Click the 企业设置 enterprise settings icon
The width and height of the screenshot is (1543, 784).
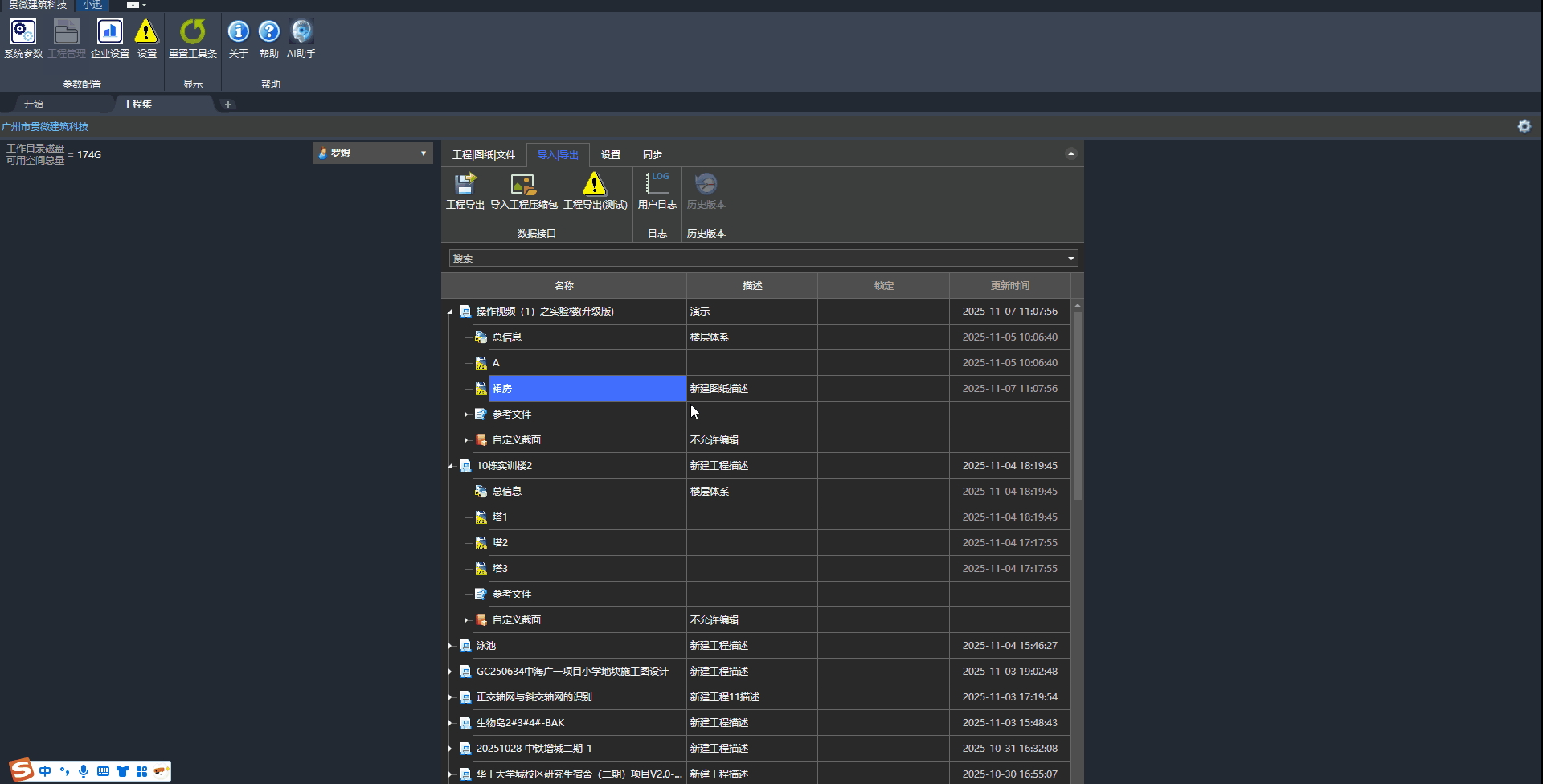[110, 32]
